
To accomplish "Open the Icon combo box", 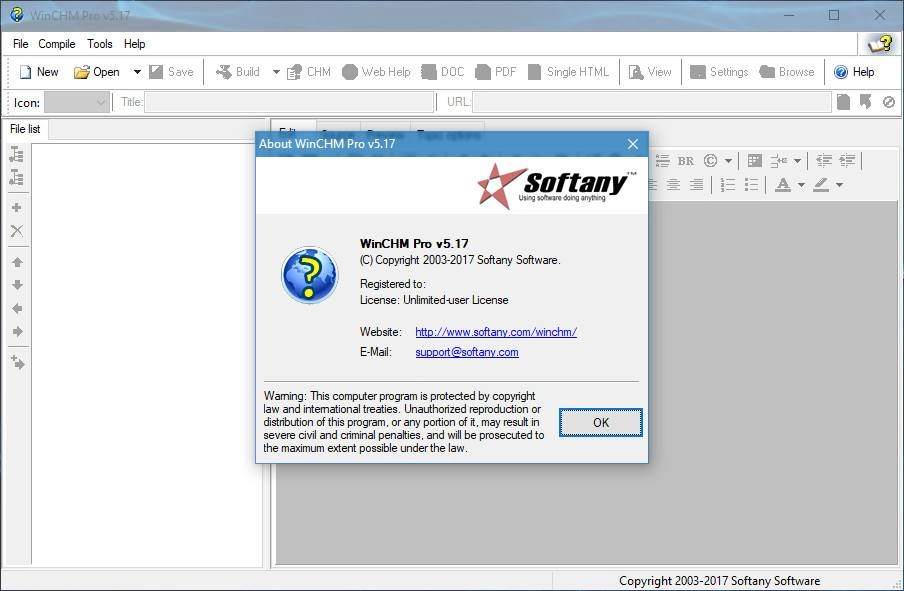I will pyautogui.click(x=77, y=102).
